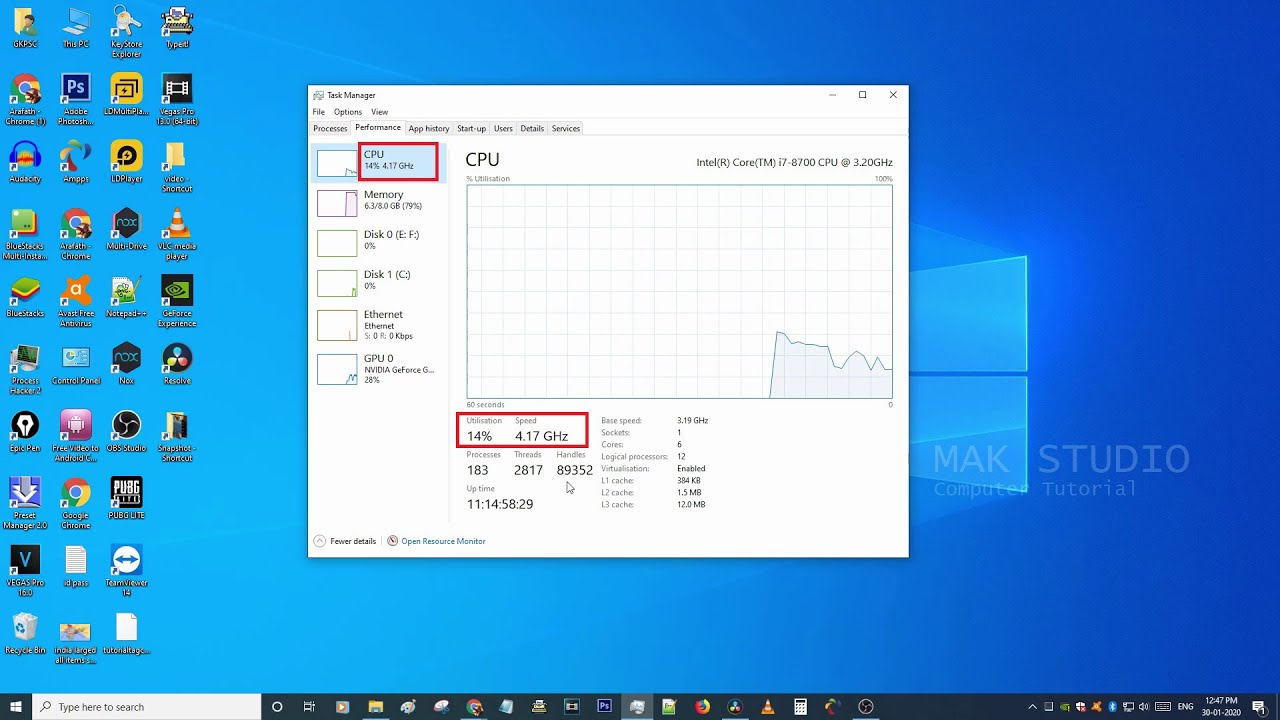This screenshot has height=720, width=1280.
Task: Open Resource Monitor link
Action: (x=436, y=541)
